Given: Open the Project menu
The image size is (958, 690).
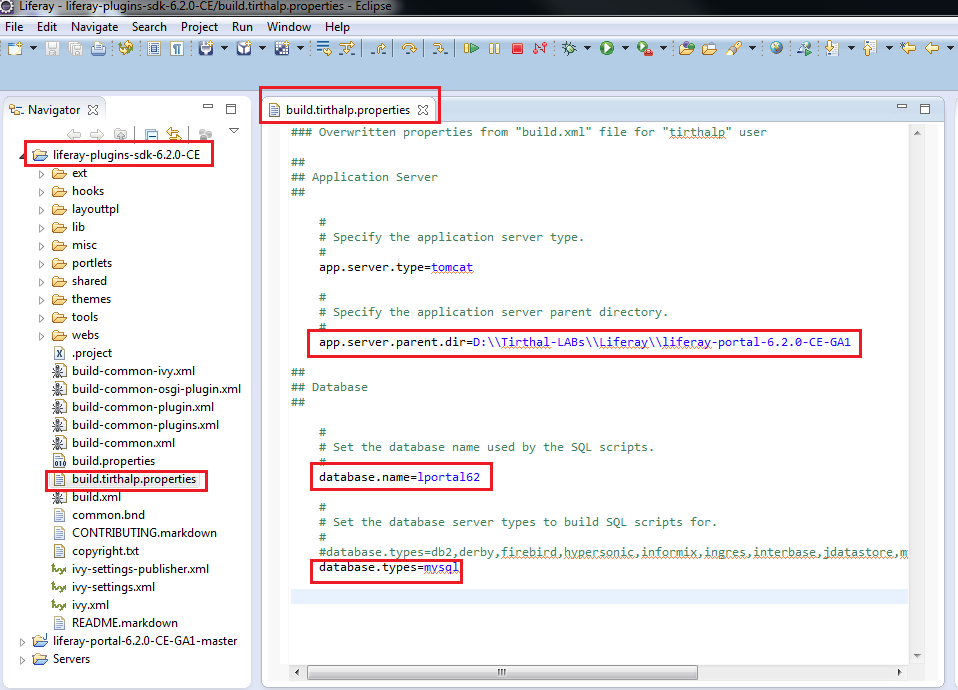Looking at the screenshot, I should pyautogui.click(x=199, y=27).
